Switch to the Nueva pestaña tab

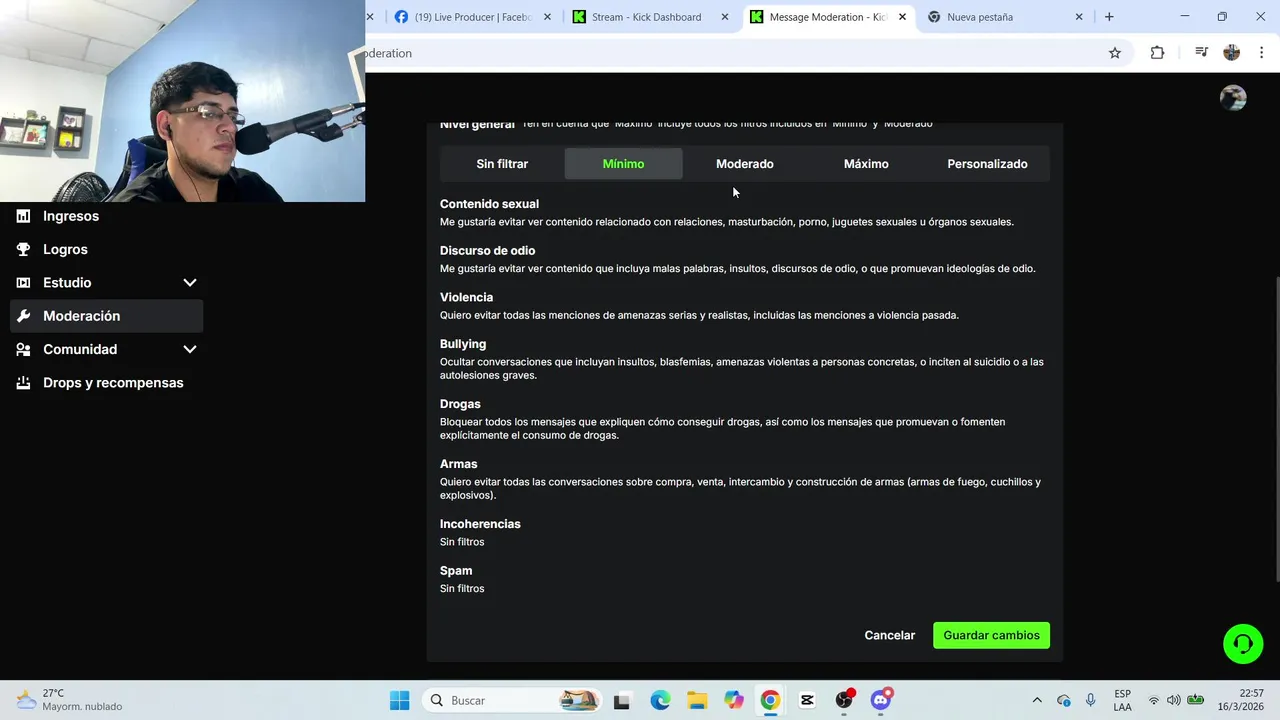pos(1005,17)
